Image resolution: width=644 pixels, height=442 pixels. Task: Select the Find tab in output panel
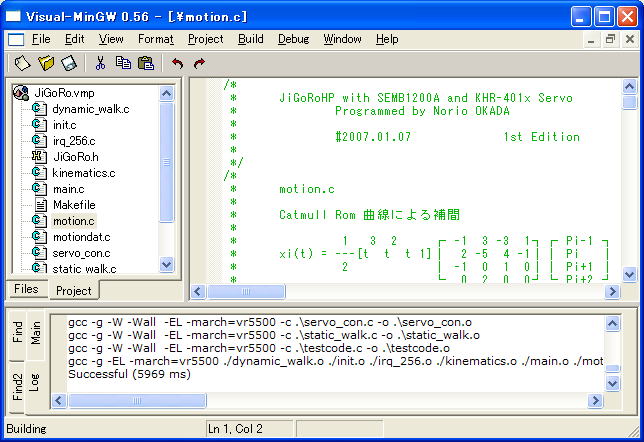point(17,331)
